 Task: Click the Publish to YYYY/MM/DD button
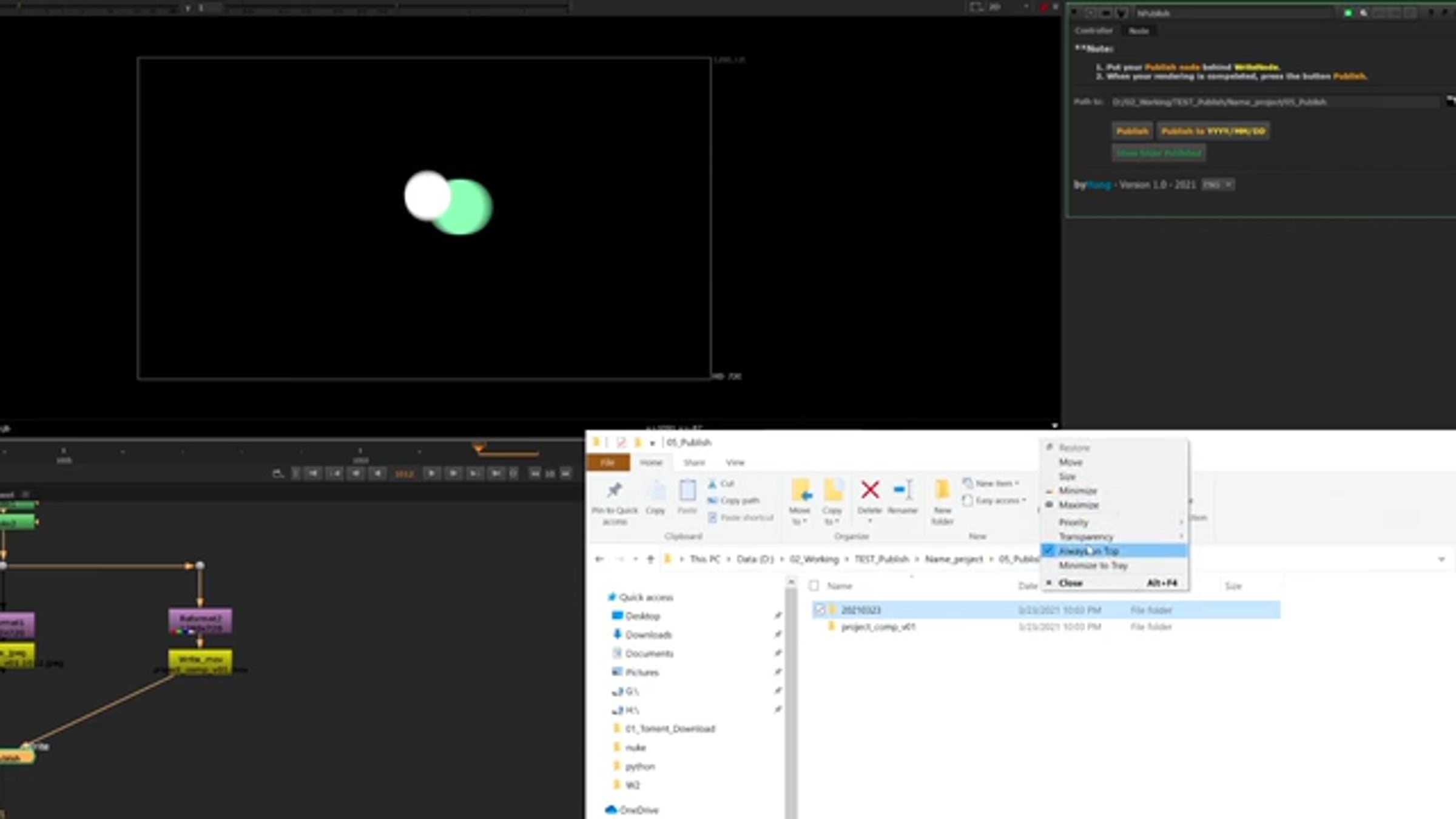1213,131
